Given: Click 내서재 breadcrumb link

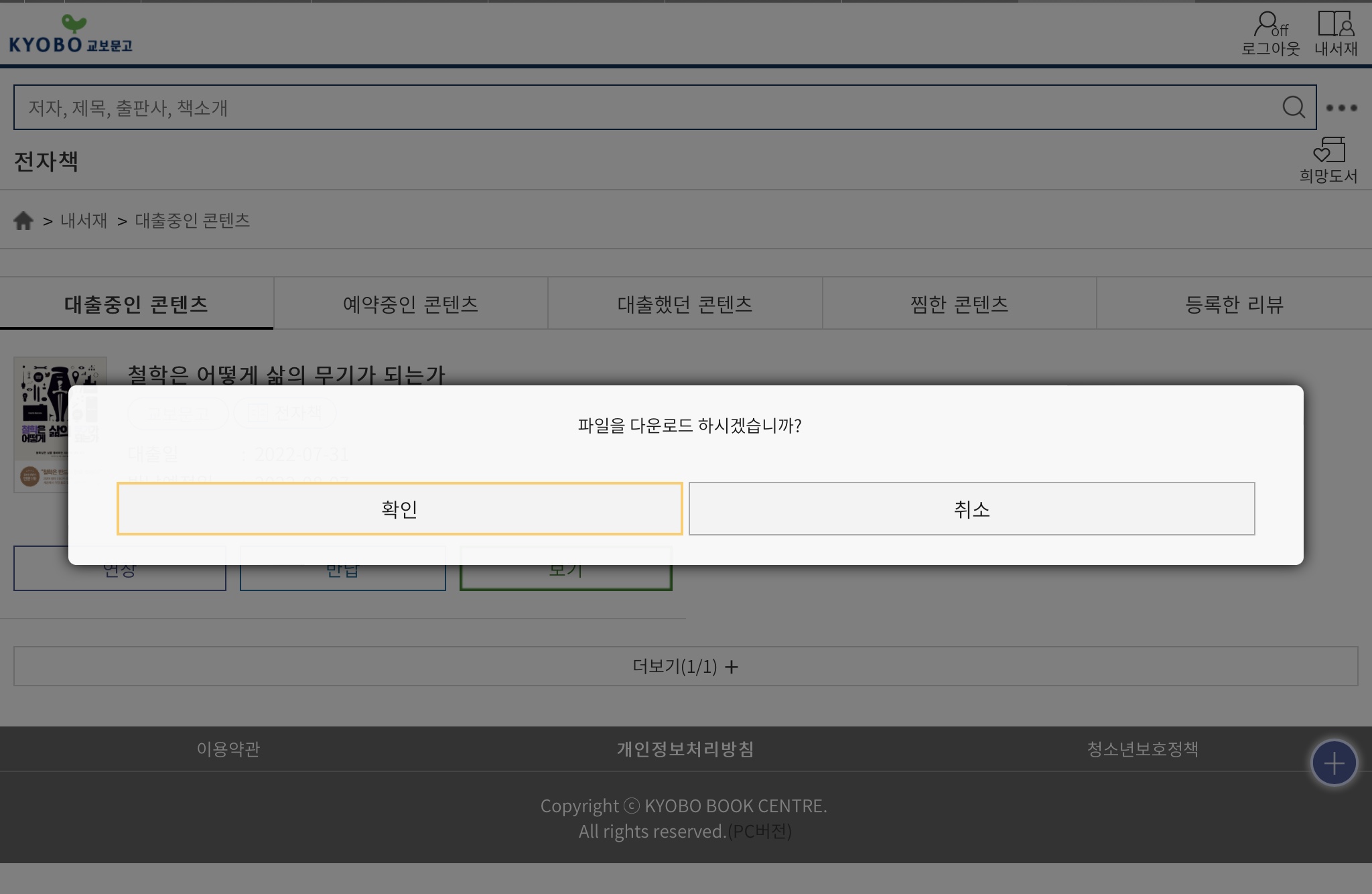Looking at the screenshot, I should 84,220.
